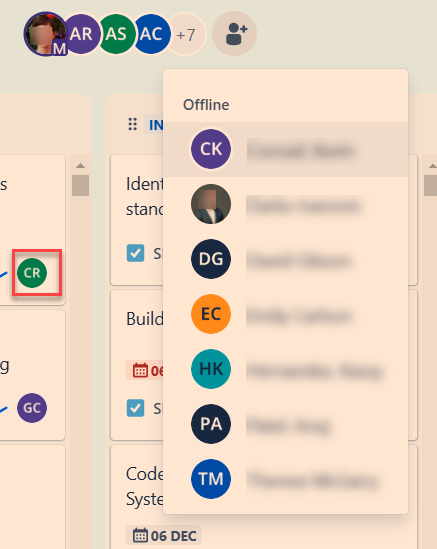Choose the PA member in Offline list

(285, 424)
